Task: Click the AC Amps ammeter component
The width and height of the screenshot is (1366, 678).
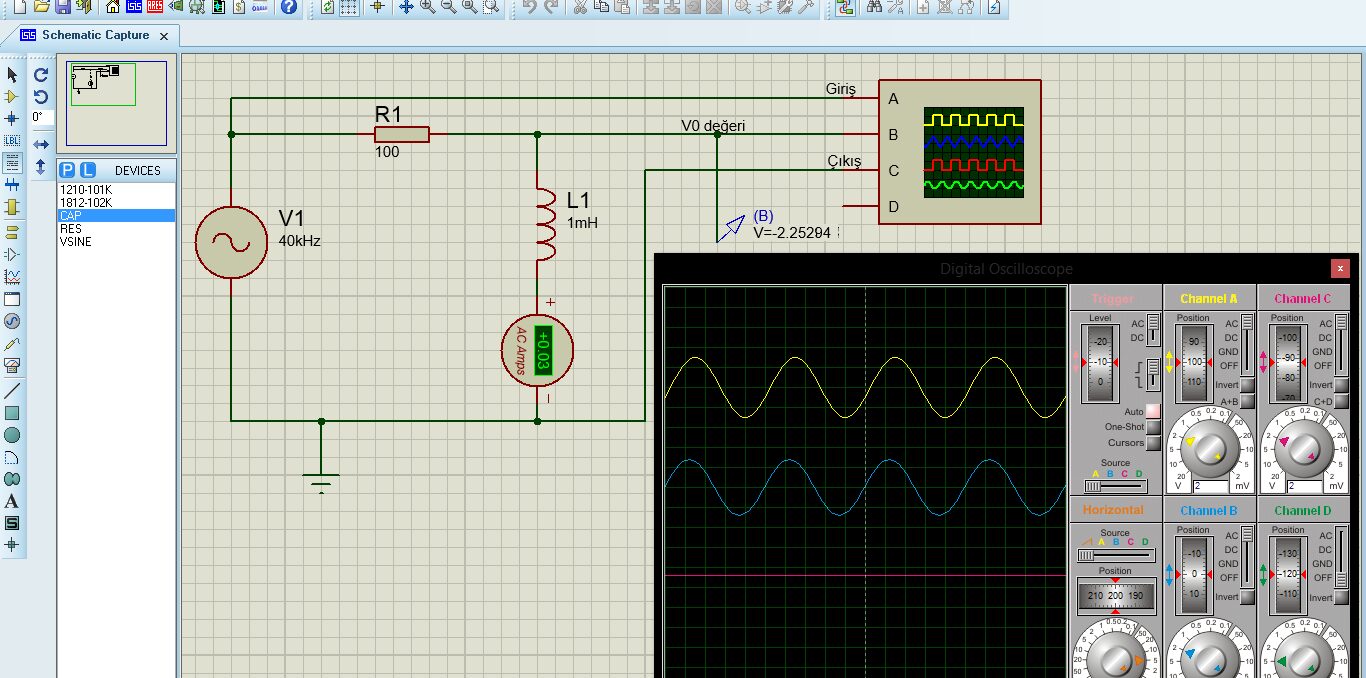Action: 538,348
